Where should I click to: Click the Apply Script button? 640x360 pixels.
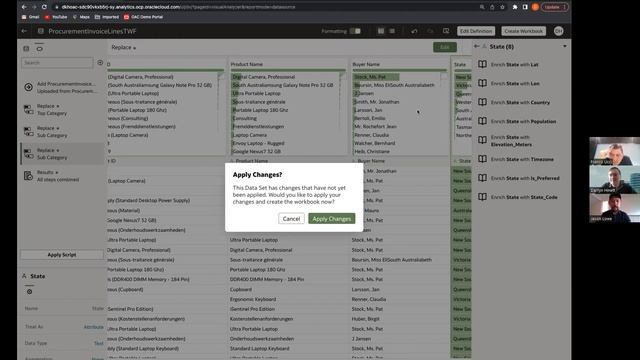point(62,255)
